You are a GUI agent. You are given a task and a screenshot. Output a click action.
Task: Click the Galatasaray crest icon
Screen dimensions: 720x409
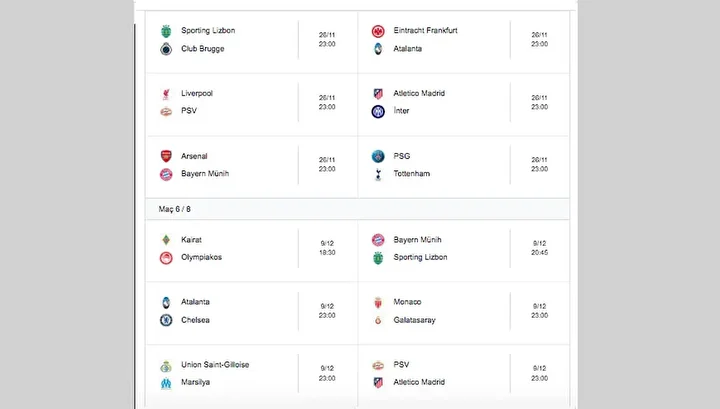click(378, 320)
